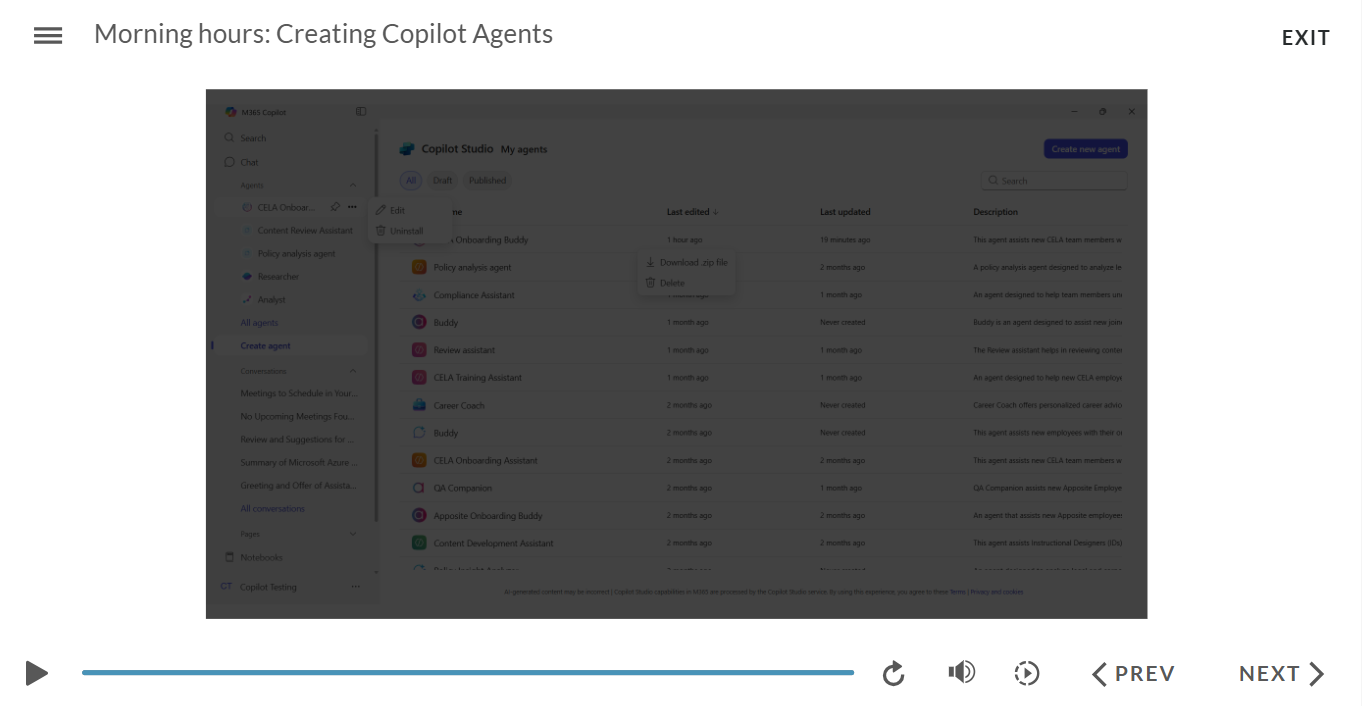The height and width of the screenshot is (706, 1362).
Task: Choose Delete from the row menu
Action: 665,283
